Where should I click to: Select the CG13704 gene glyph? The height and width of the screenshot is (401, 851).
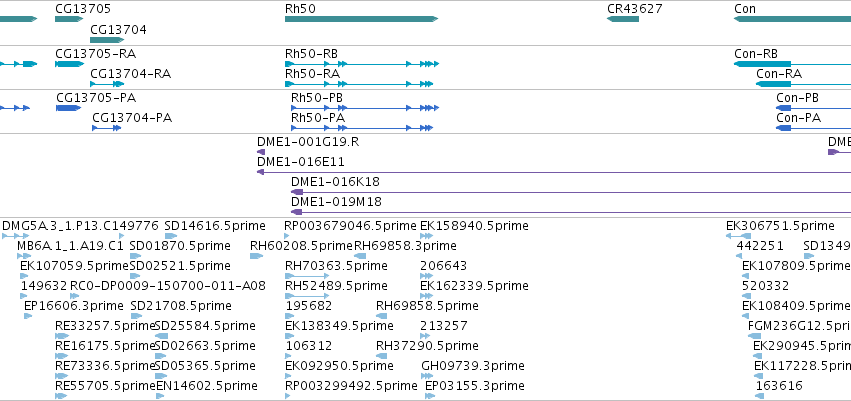click(x=107, y=40)
